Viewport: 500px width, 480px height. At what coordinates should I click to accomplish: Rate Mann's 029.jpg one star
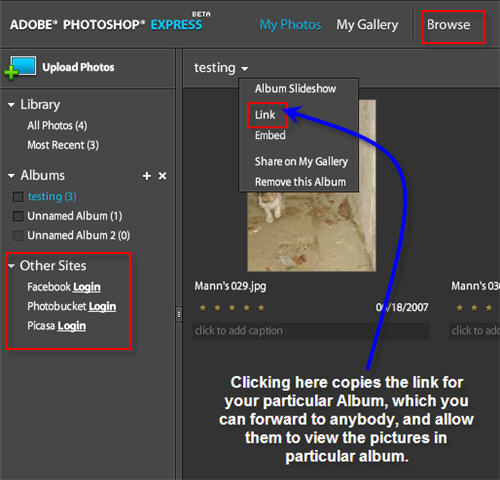pos(203,308)
